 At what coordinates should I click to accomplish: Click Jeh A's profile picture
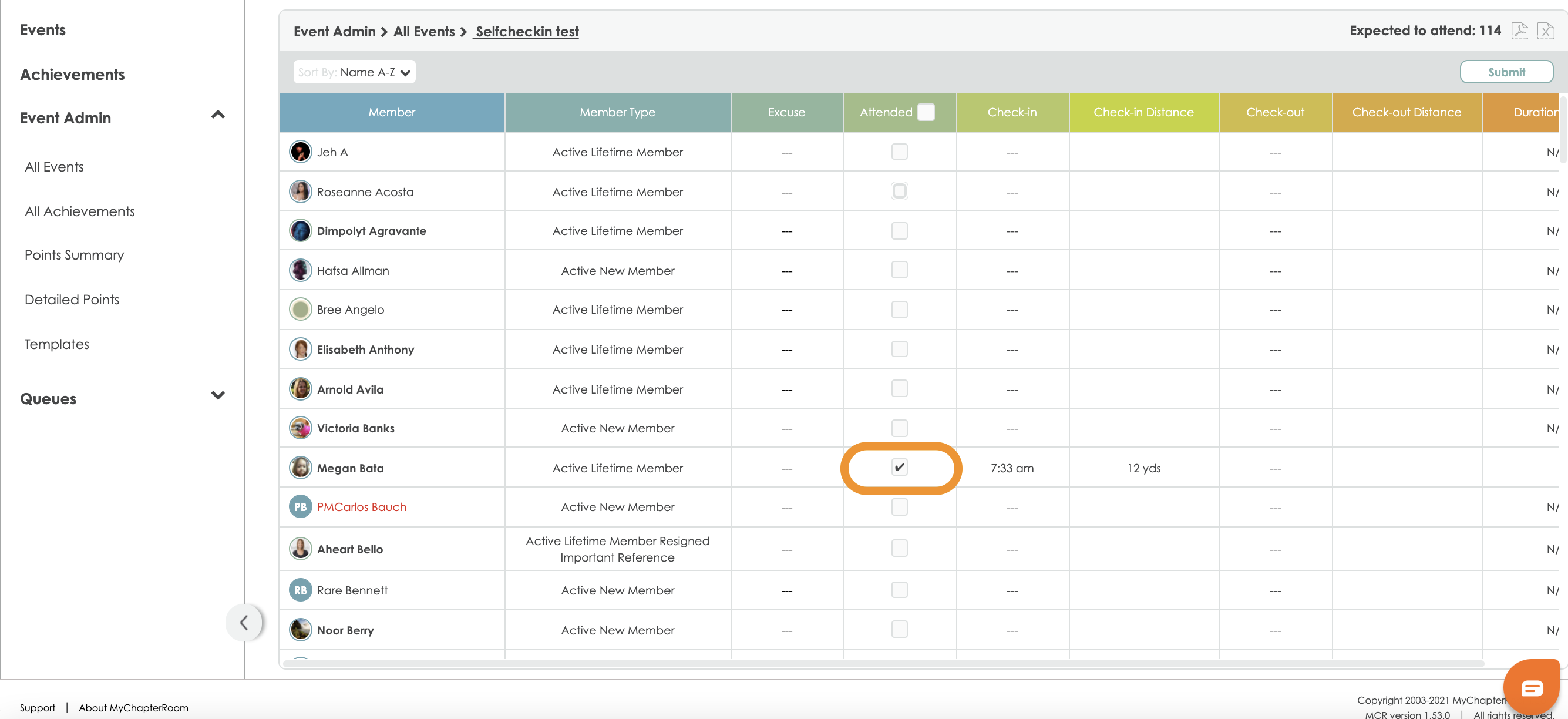tap(300, 152)
